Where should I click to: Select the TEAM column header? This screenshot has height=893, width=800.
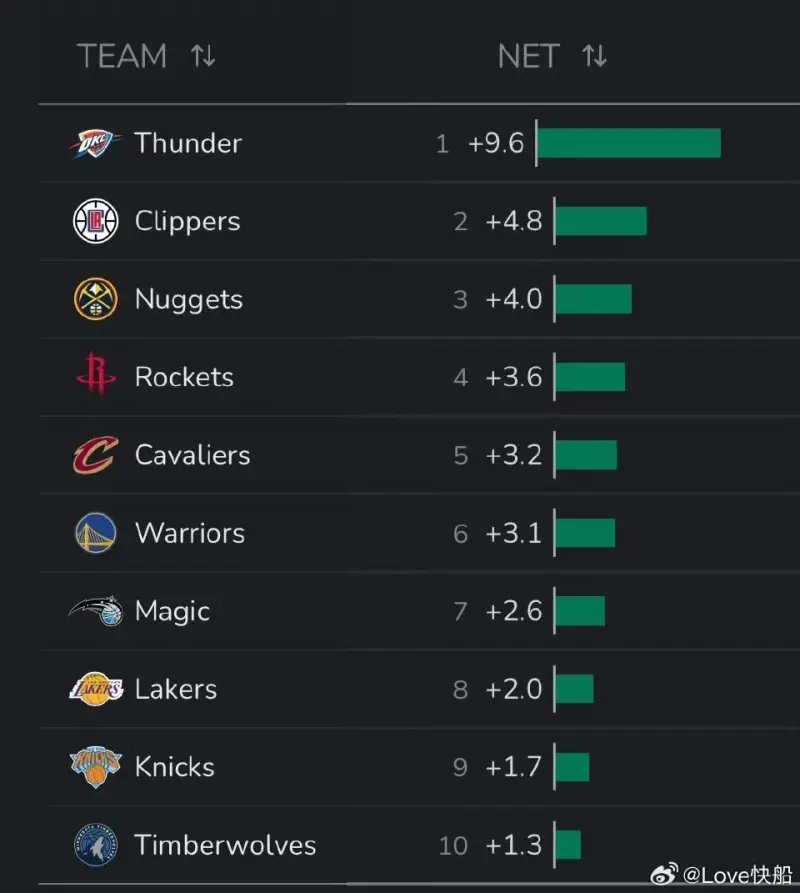click(122, 56)
